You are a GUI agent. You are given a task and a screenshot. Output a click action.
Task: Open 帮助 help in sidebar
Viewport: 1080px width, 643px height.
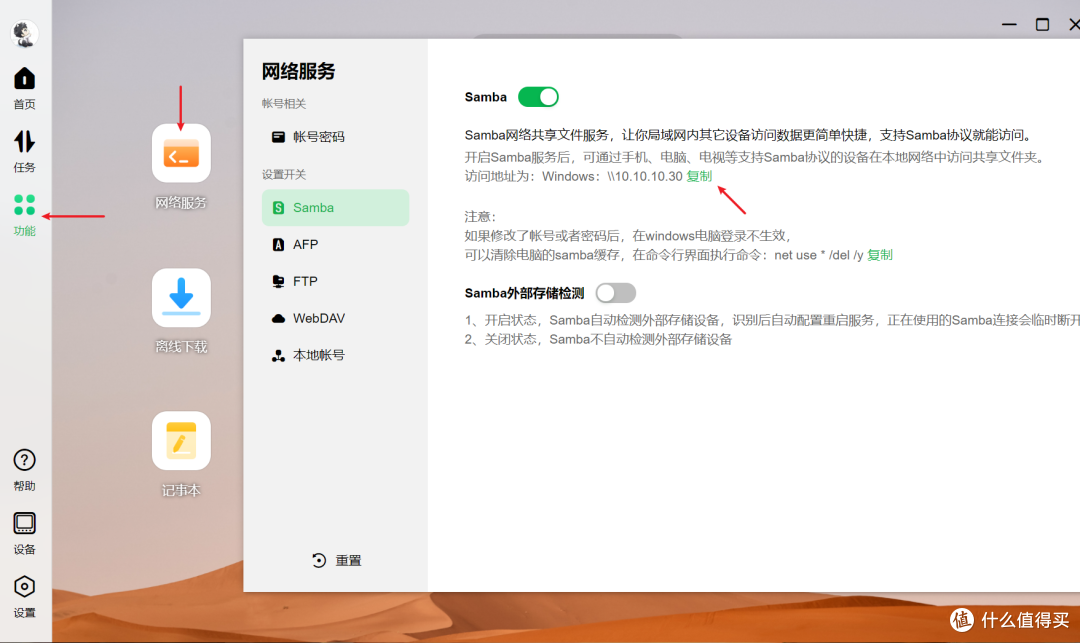pos(24,469)
